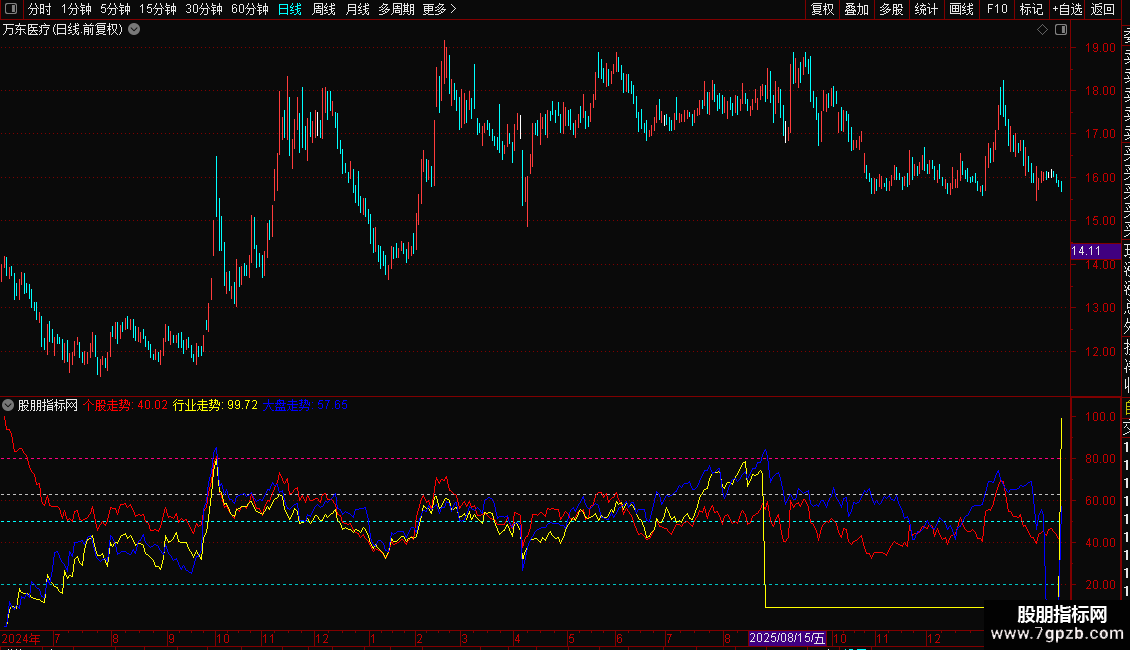This screenshot has height=650, width=1130.
Task: Select the 5分钟 period
Action: [115, 9]
